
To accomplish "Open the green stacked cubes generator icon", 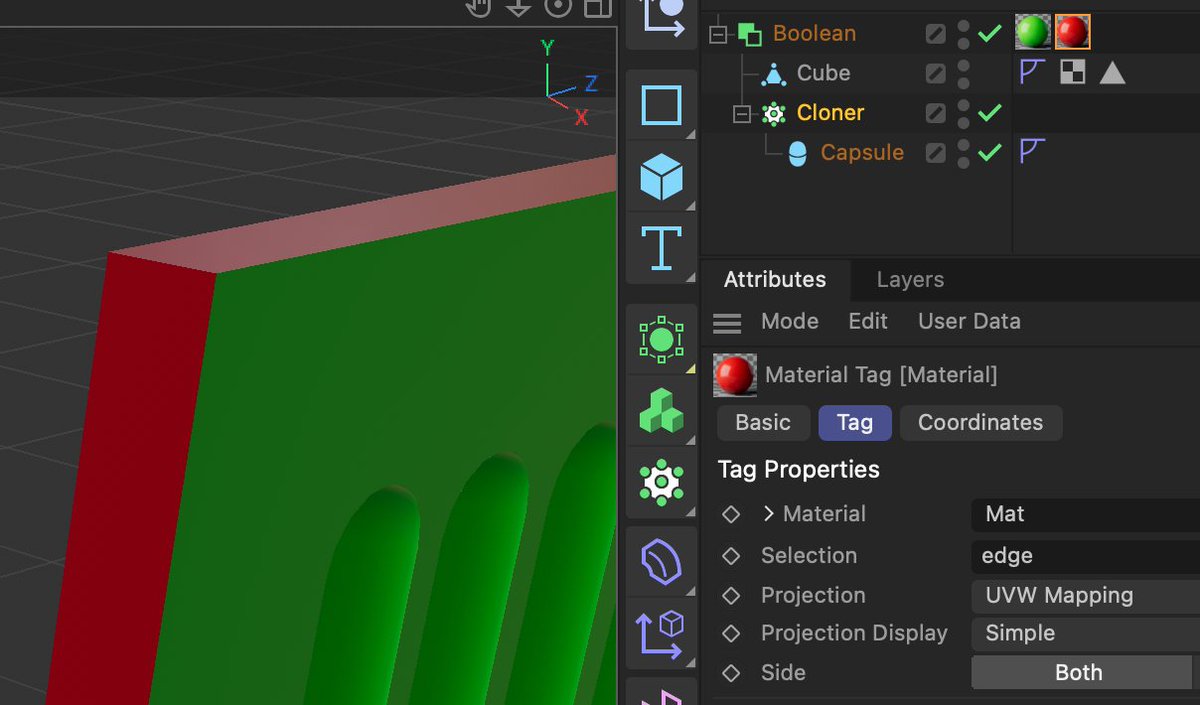I will [x=662, y=412].
